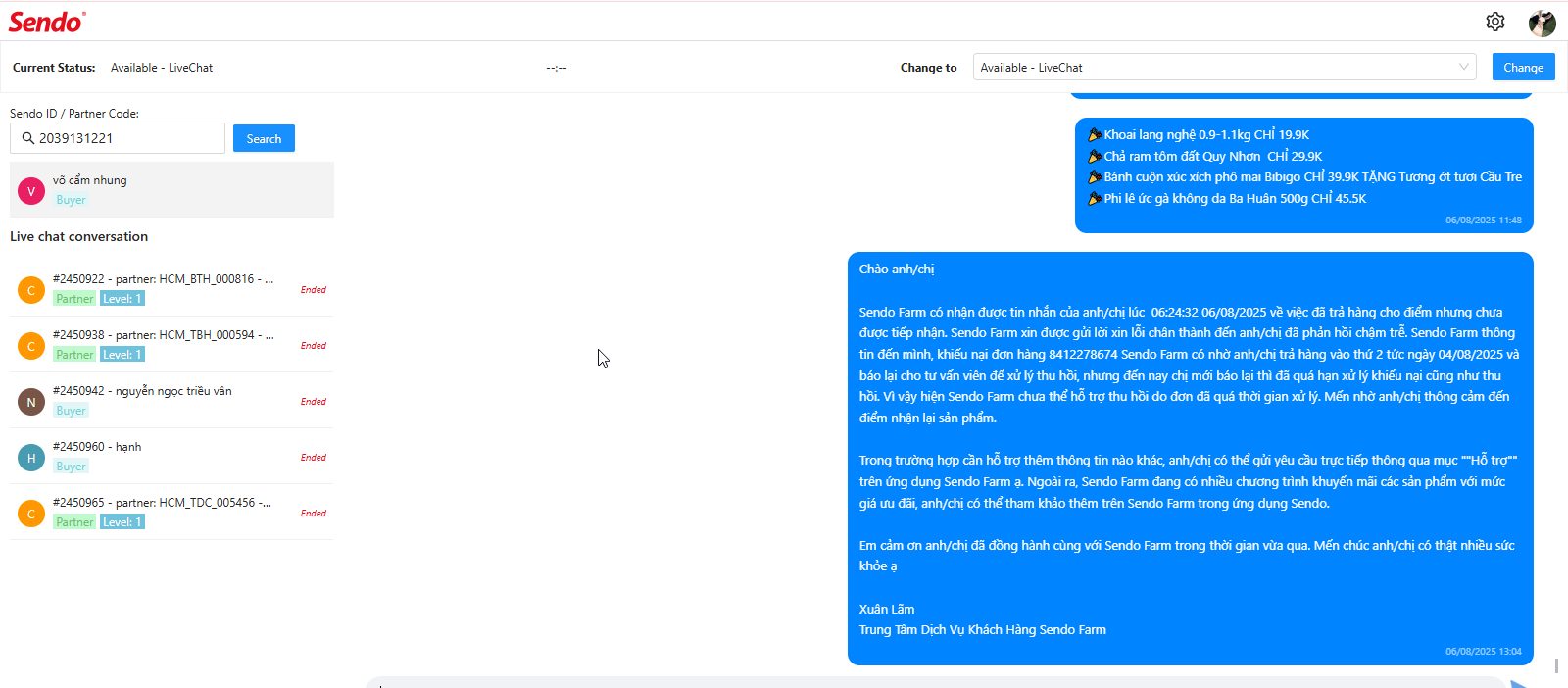Screen dimensions: 1568x688
Task: Click the promo message about Khoai lang nghệ
Action: [x=1303, y=175]
